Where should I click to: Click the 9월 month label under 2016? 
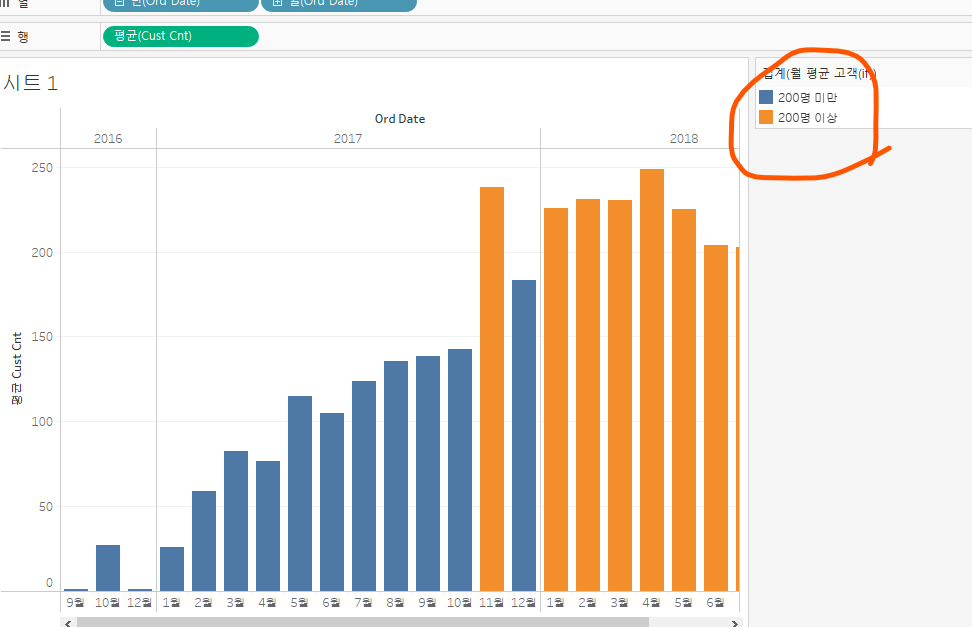click(76, 602)
